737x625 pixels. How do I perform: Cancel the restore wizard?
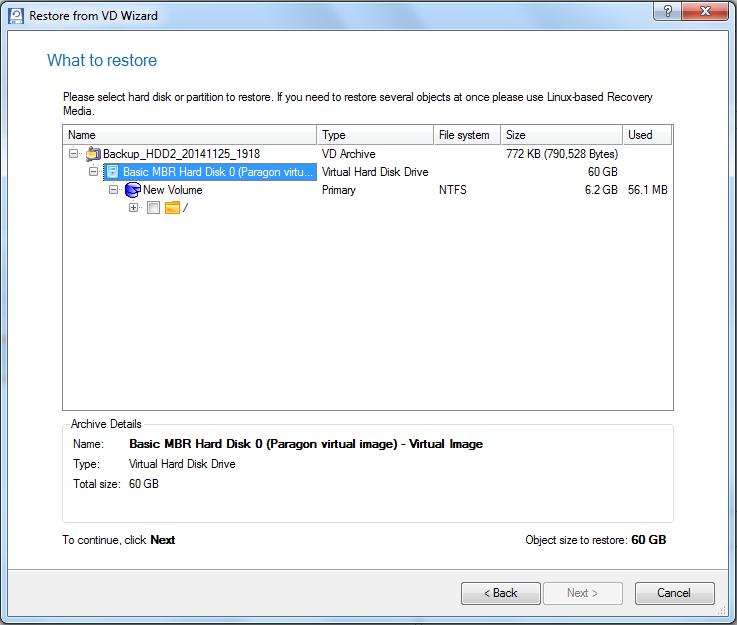point(674,594)
